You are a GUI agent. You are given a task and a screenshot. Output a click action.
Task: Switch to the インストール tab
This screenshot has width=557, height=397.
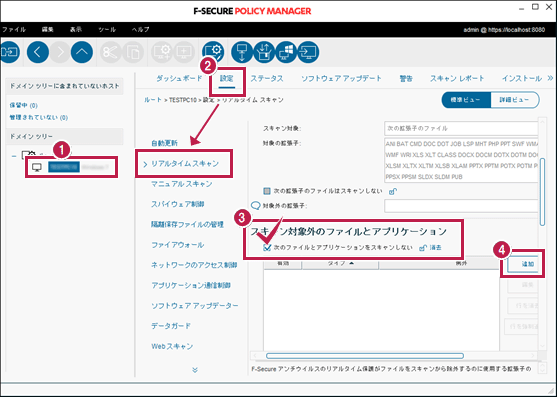[x=522, y=78]
